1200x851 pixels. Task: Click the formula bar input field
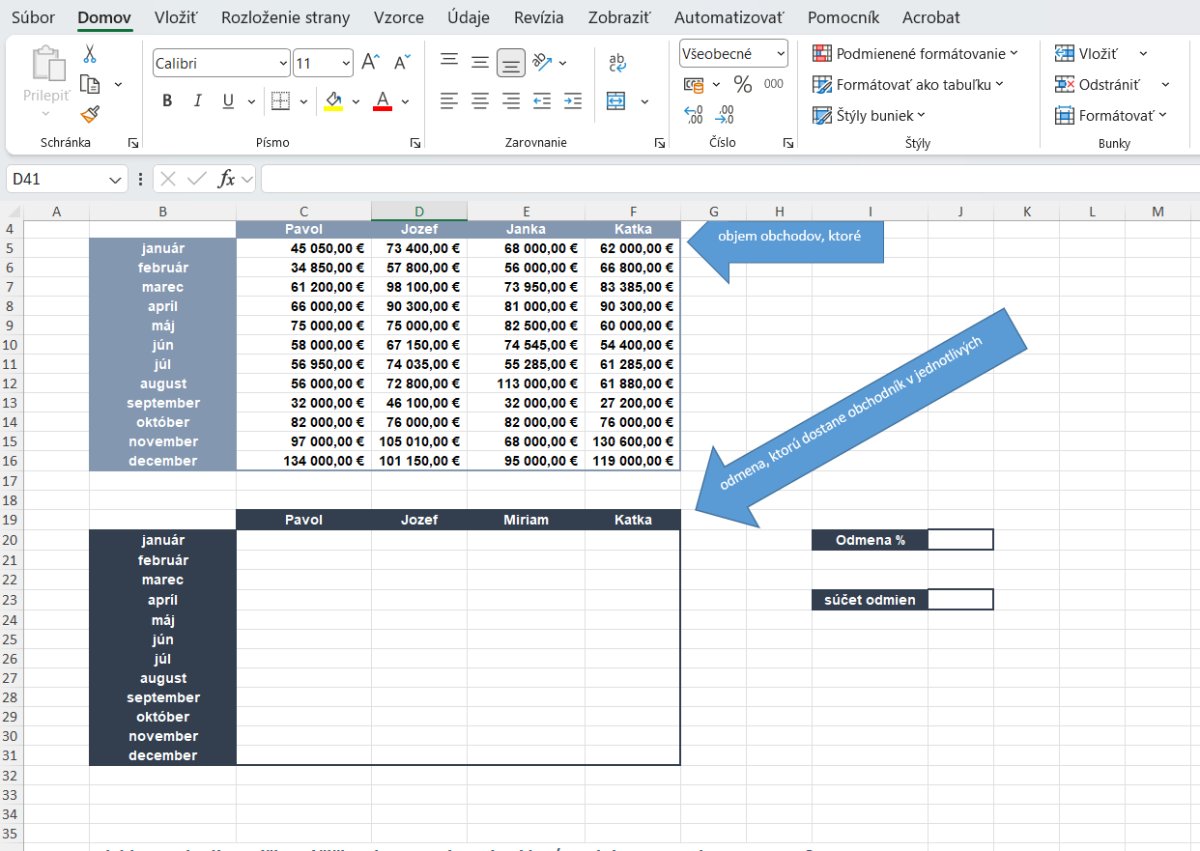coord(729,179)
